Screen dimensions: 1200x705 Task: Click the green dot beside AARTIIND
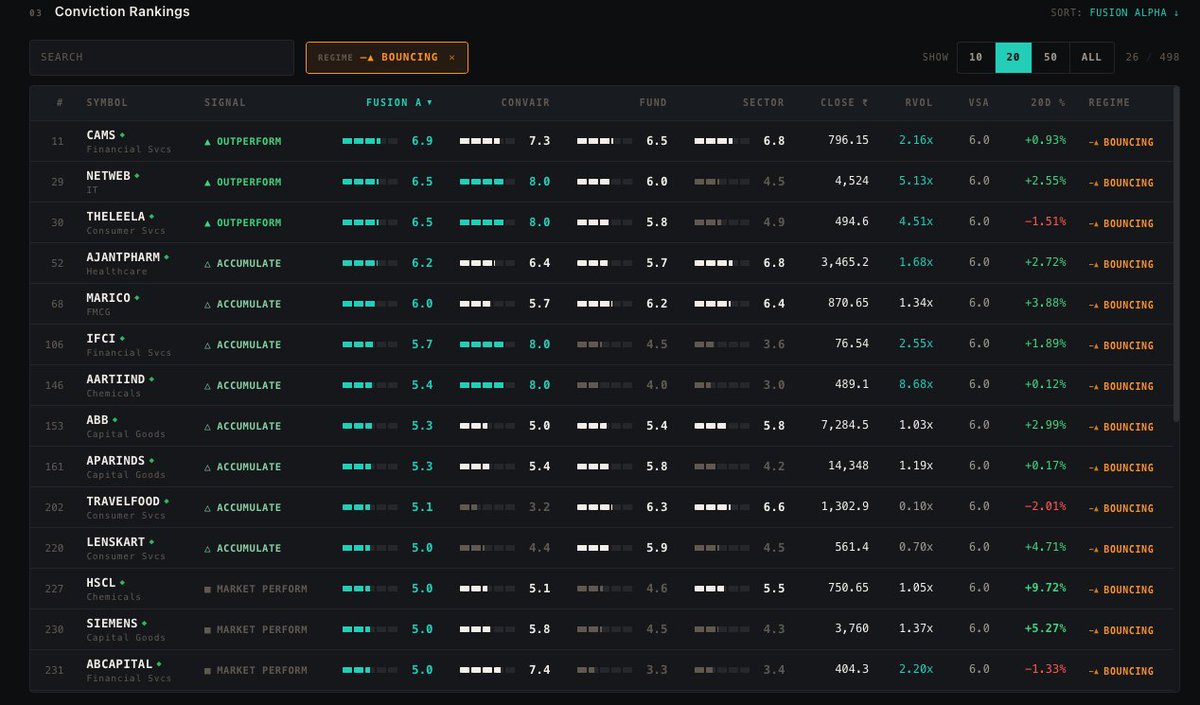pos(152,379)
